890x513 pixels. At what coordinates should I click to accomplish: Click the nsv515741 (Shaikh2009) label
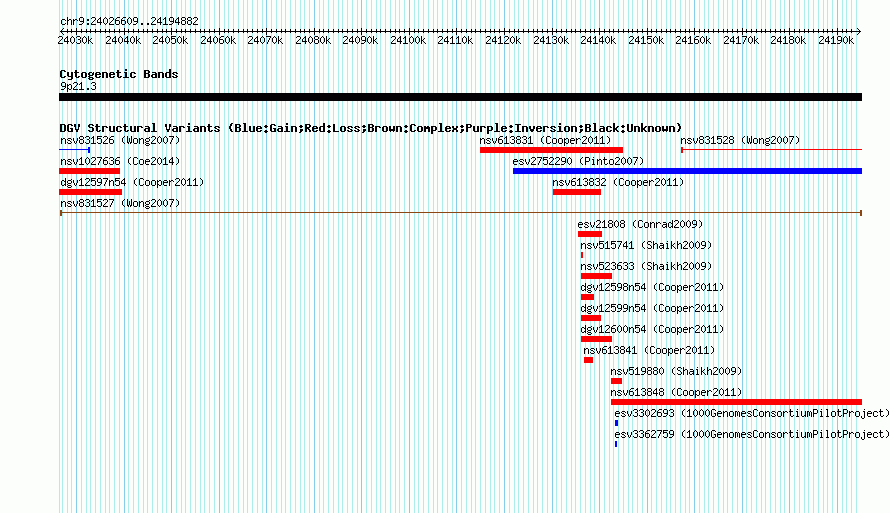coord(646,245)
